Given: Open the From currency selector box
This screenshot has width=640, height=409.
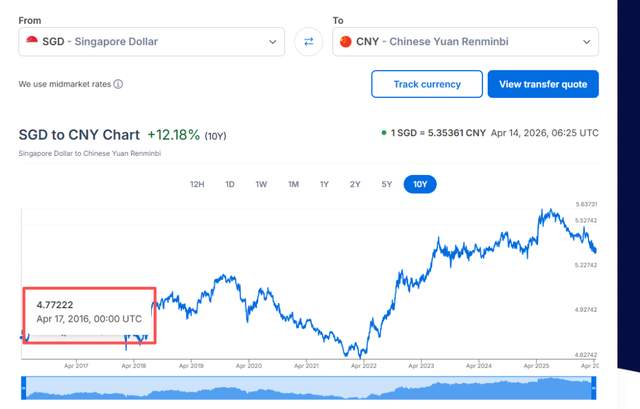Looking at the screenshot, I should click(x=150, y=41).
